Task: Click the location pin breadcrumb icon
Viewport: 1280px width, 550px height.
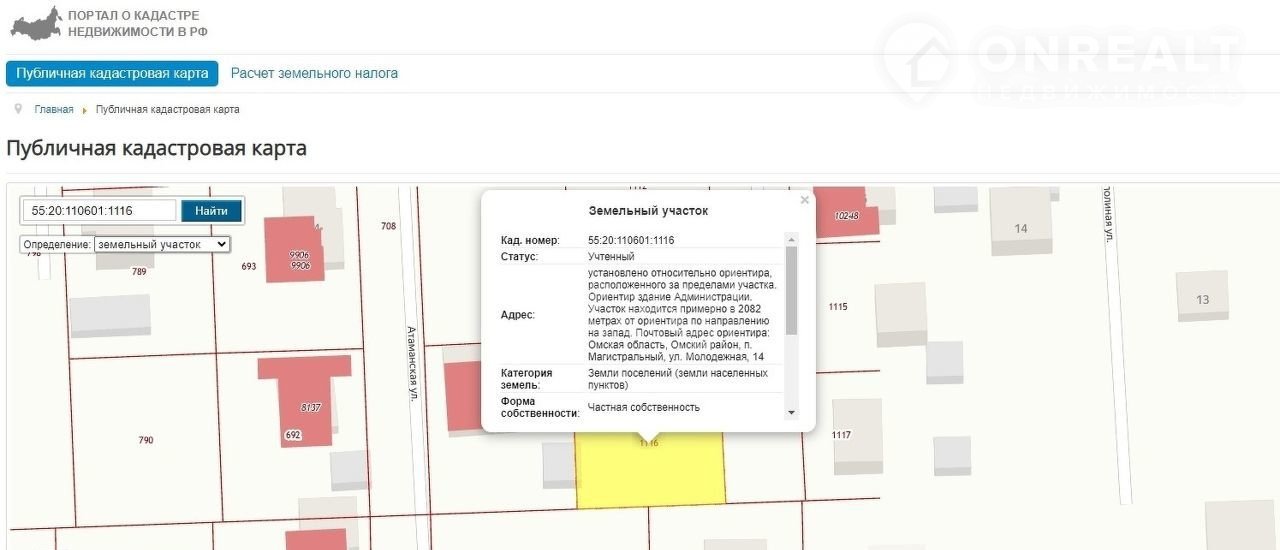Action: pos(19,109)
